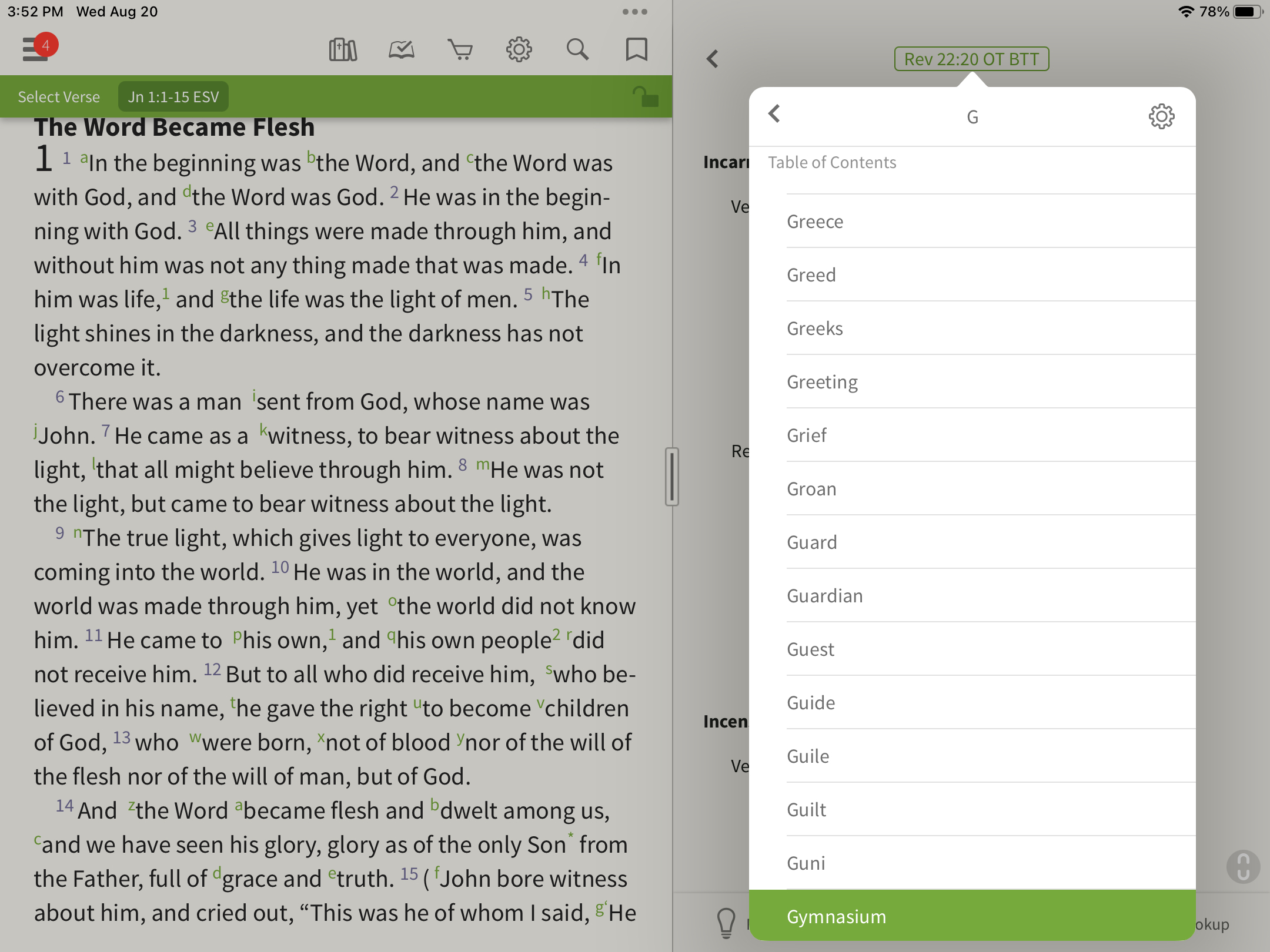Open the hamburger menu with notification badge
The width and height of the screenshot is (1270, 952).
(x=36, y=49)
